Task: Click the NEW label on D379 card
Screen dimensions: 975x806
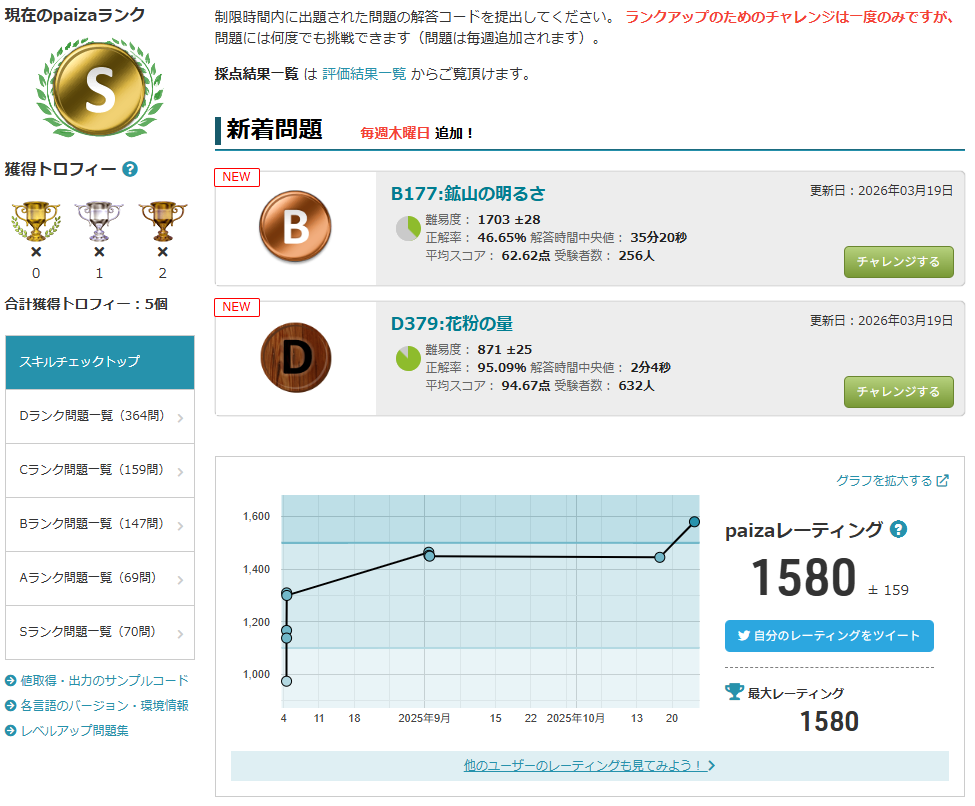Action: [236, 307]
